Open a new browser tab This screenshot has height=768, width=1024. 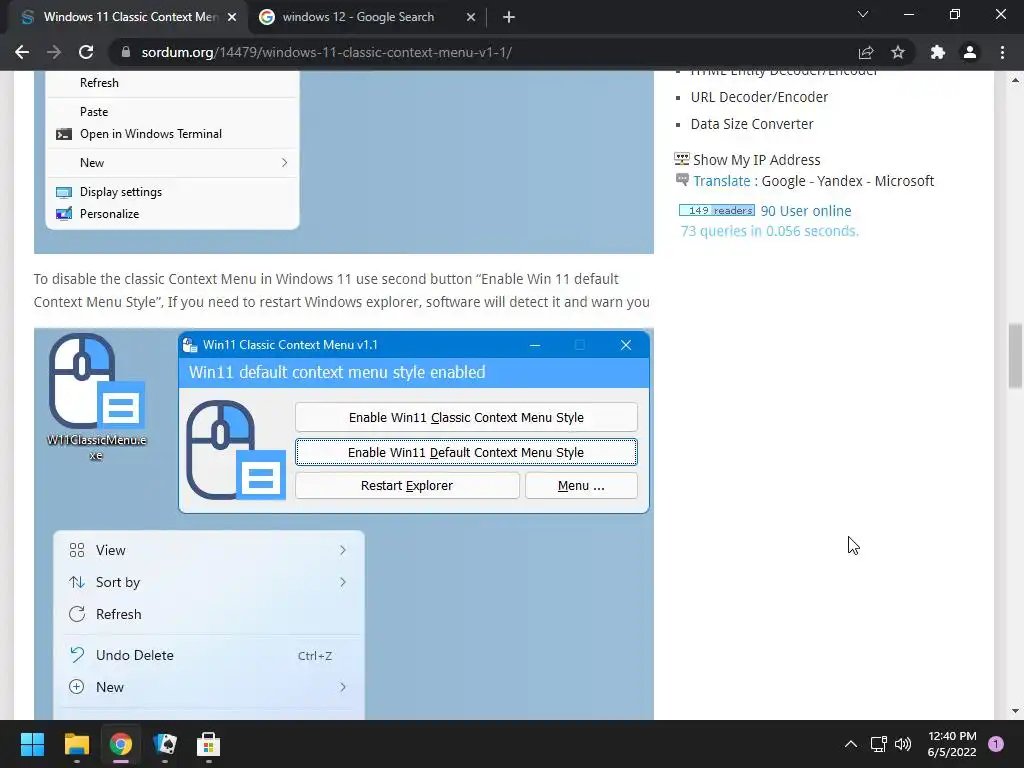[x=509, y=17]
